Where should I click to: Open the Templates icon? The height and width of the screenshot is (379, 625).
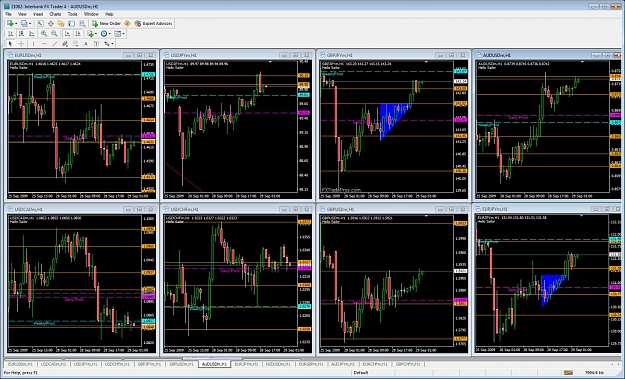118,34
